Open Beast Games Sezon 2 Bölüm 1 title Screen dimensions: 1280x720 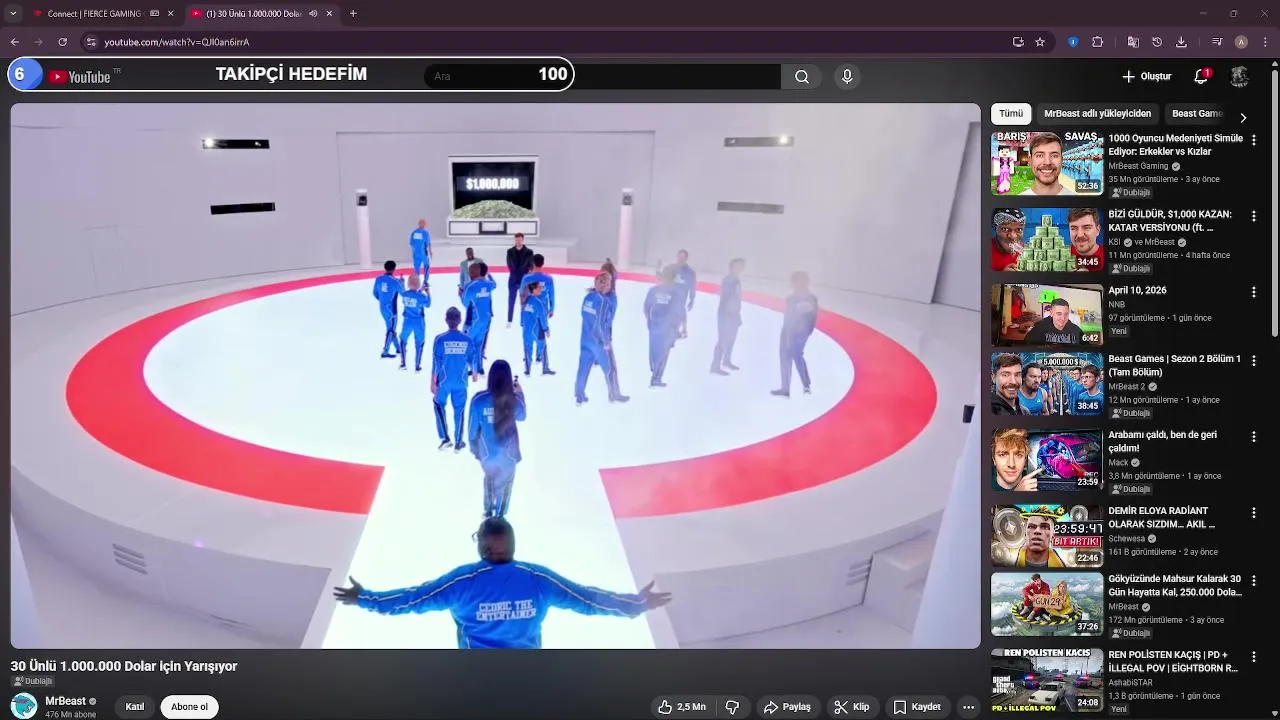point(1174,365)
